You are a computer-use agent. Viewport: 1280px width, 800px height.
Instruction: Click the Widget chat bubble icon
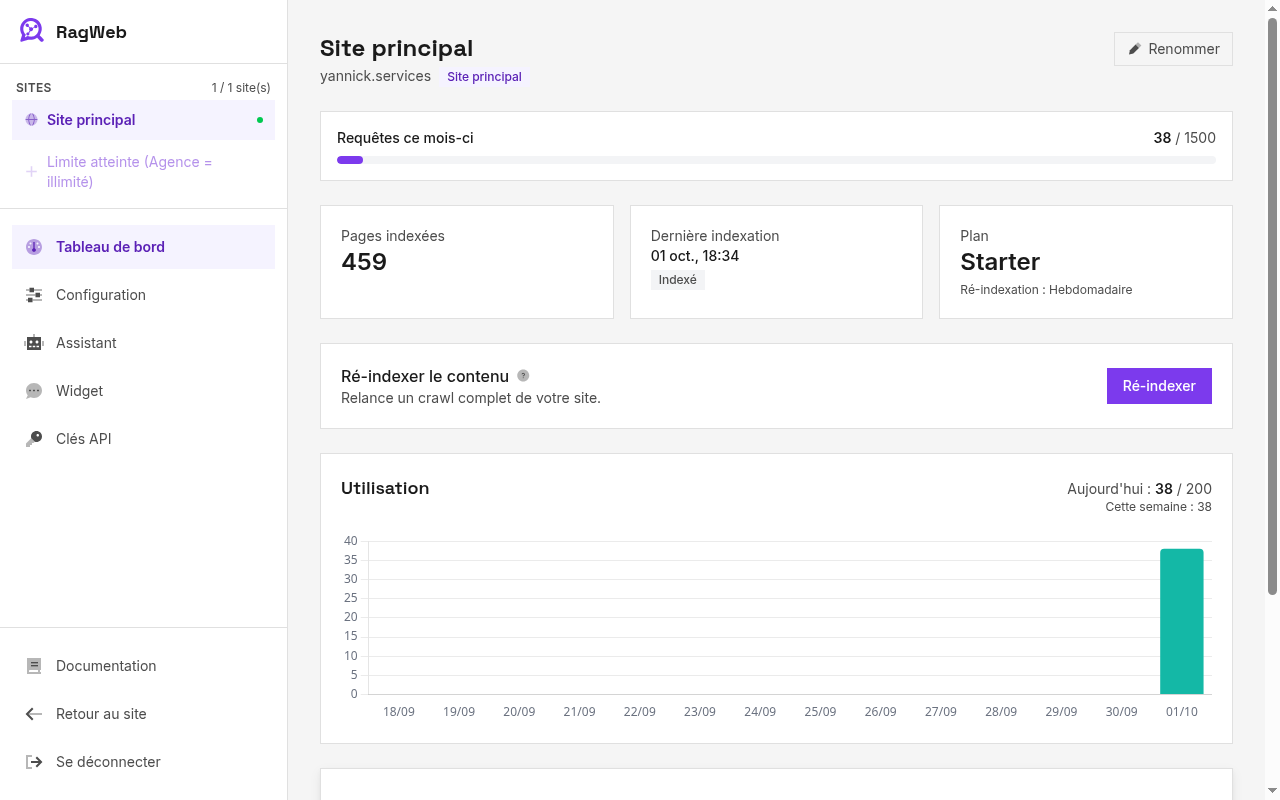pyautogui.click(x=34, y=391)
